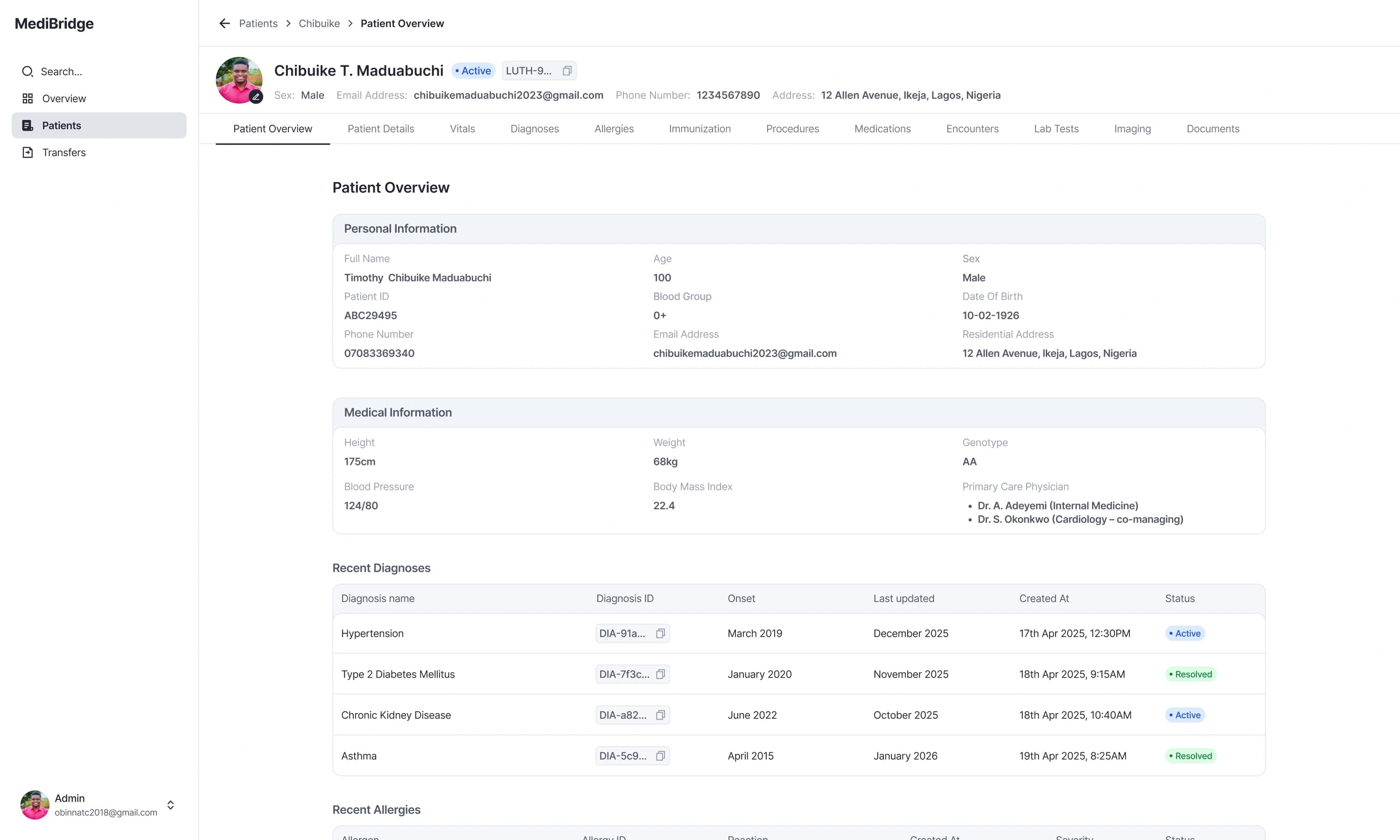Image resolution: width=1400 pixels, height=840 pixels.
Task: Click the Resolved status in Asthma row
Action: [x=1190, y=756]
